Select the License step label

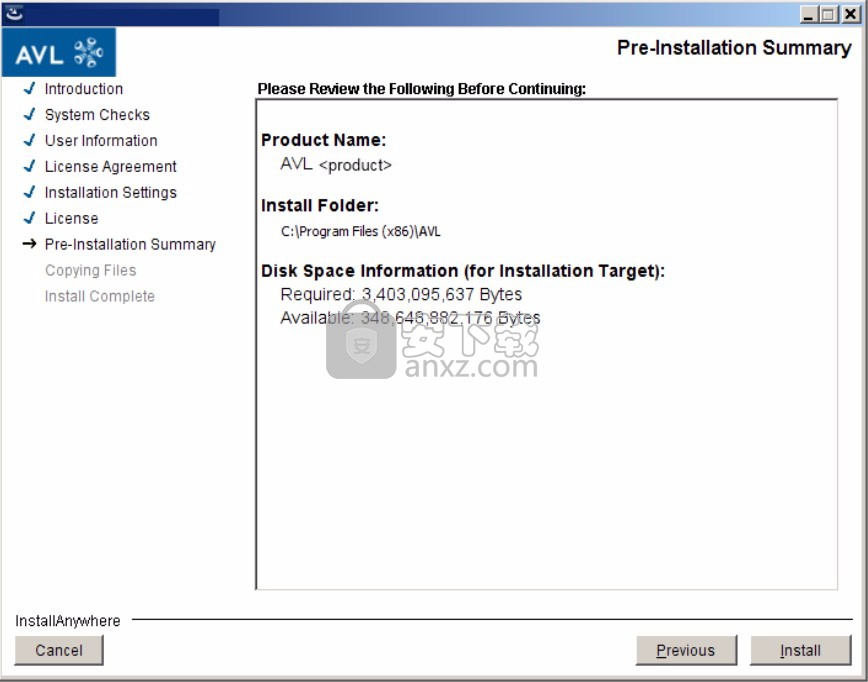pyautogui.click(x=71, y=219)
